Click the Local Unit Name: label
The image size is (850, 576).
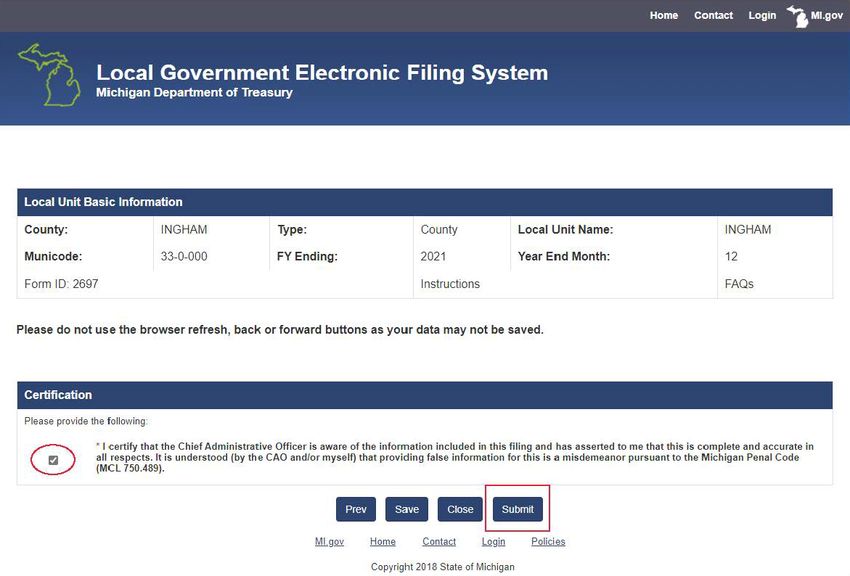(565, 229)
